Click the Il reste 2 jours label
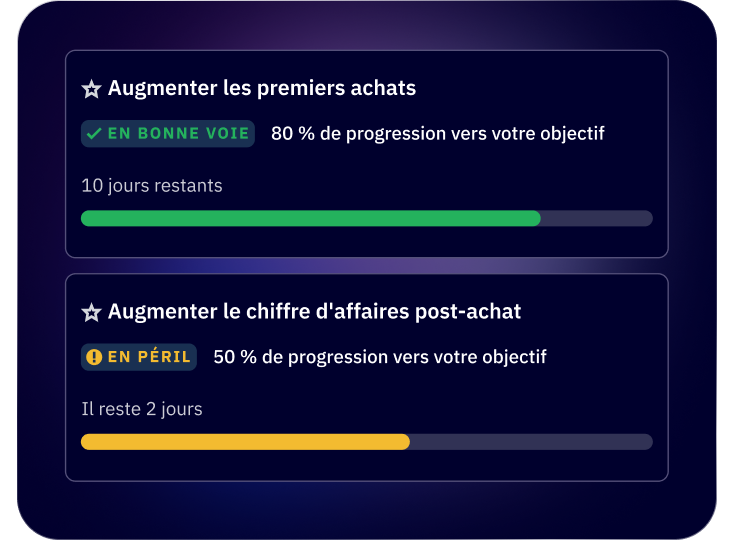 [x=142, y=409]
